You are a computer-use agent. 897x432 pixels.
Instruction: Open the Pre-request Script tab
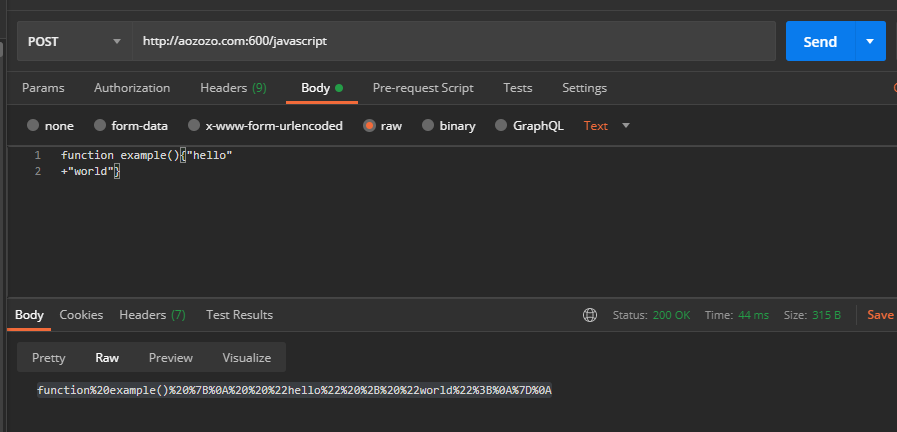pyautogui.click(x=423, y=88)
